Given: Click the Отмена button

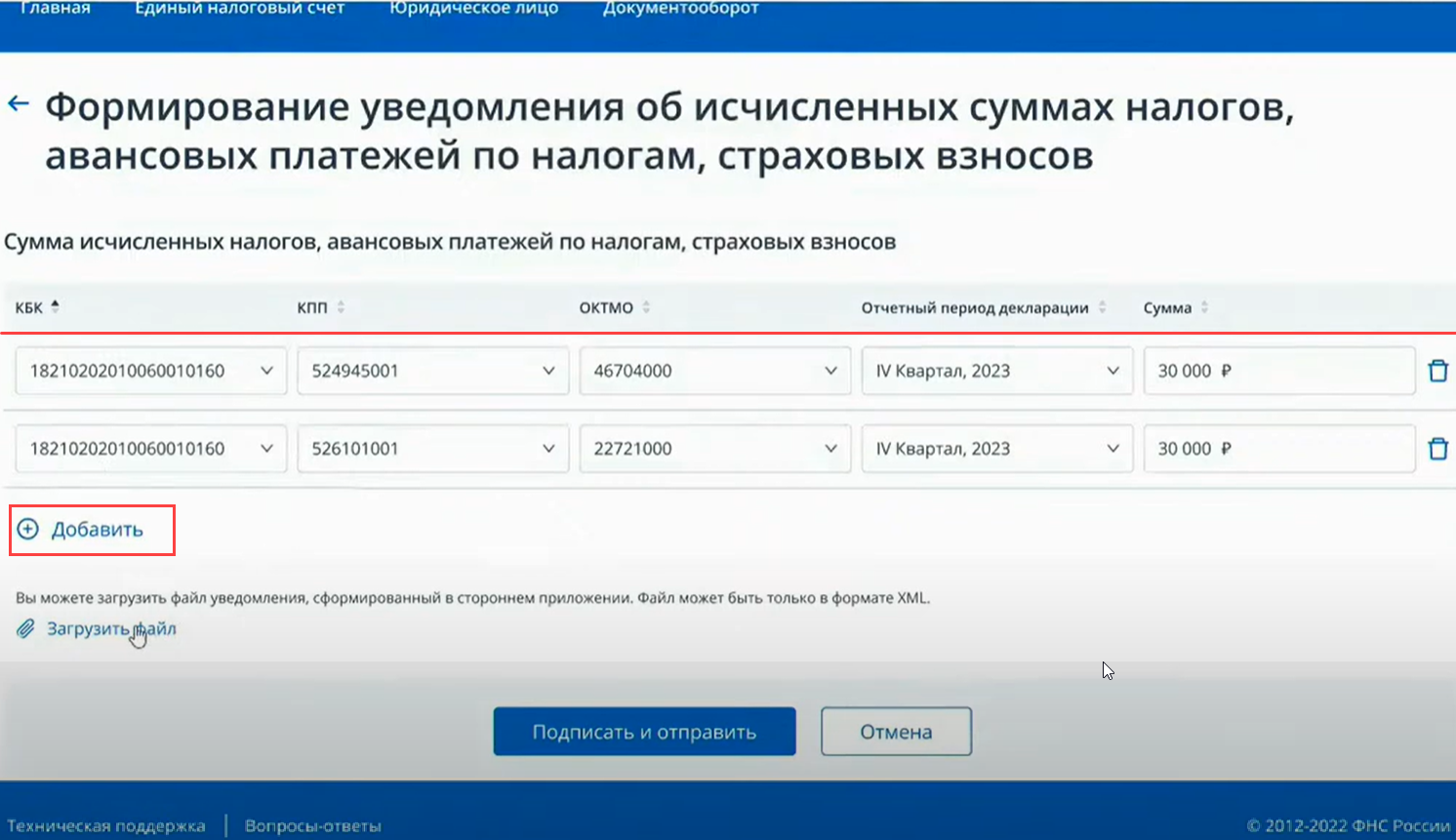Looking at the screenshot, I should (896, 732).
